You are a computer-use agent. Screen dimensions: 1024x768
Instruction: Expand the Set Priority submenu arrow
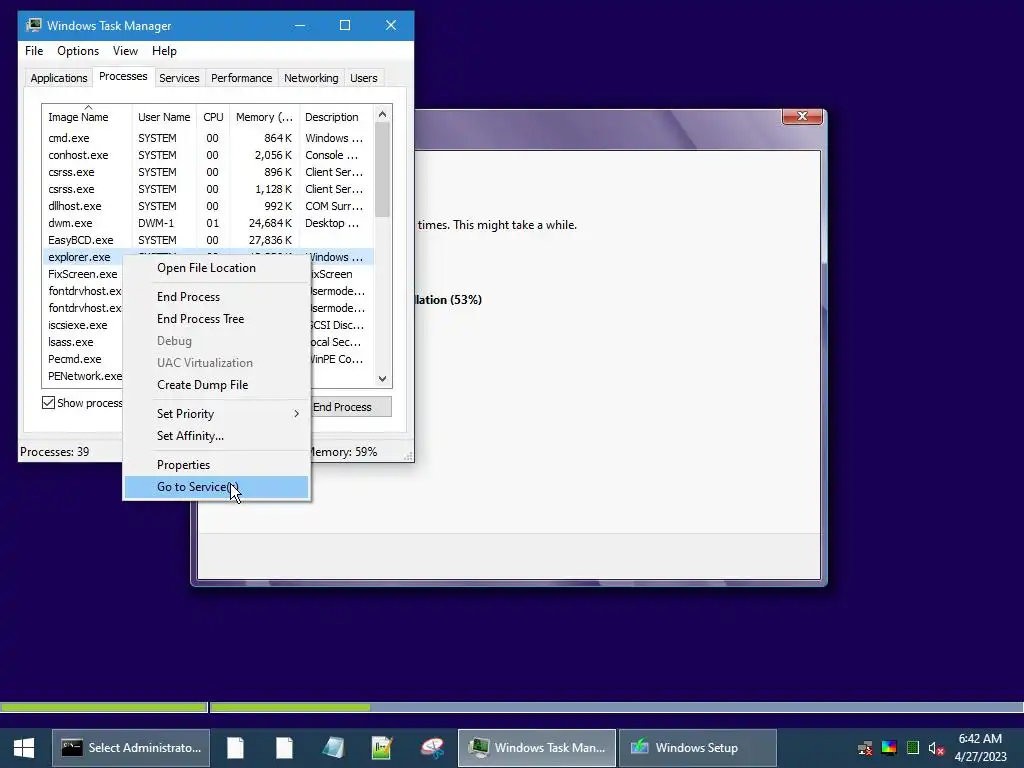pyautogui.click(x=296, y=413)
